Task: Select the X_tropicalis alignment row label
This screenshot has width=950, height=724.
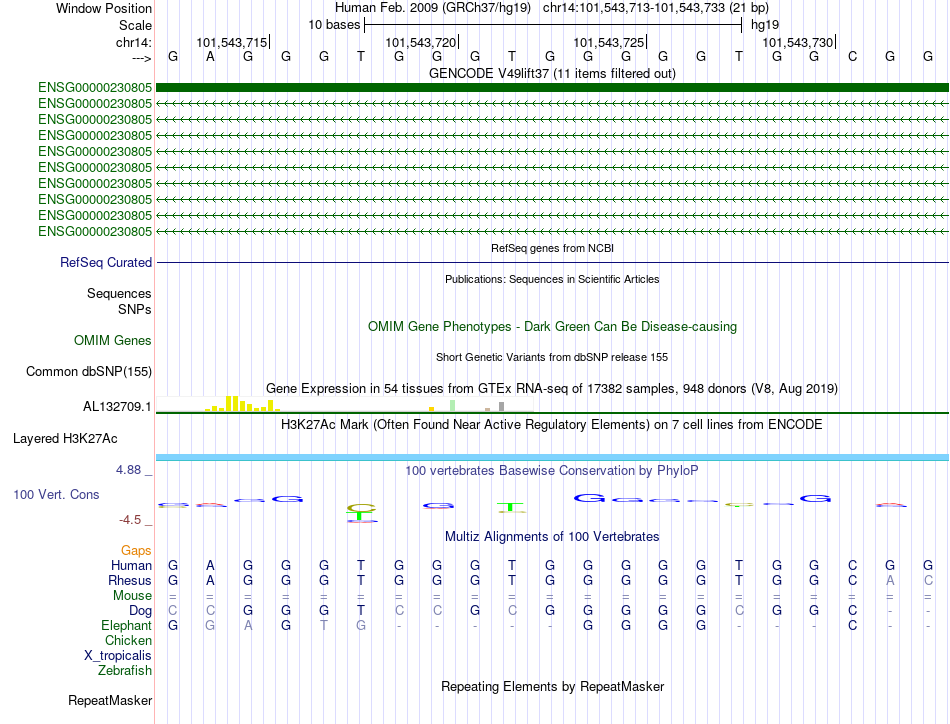Action: 118,656
